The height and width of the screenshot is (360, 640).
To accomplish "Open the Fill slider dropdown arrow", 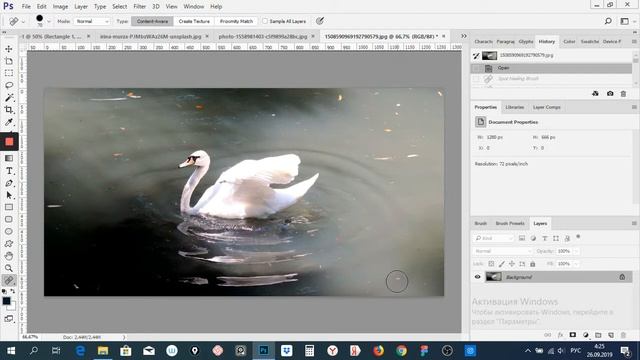I will pos(576,264).
